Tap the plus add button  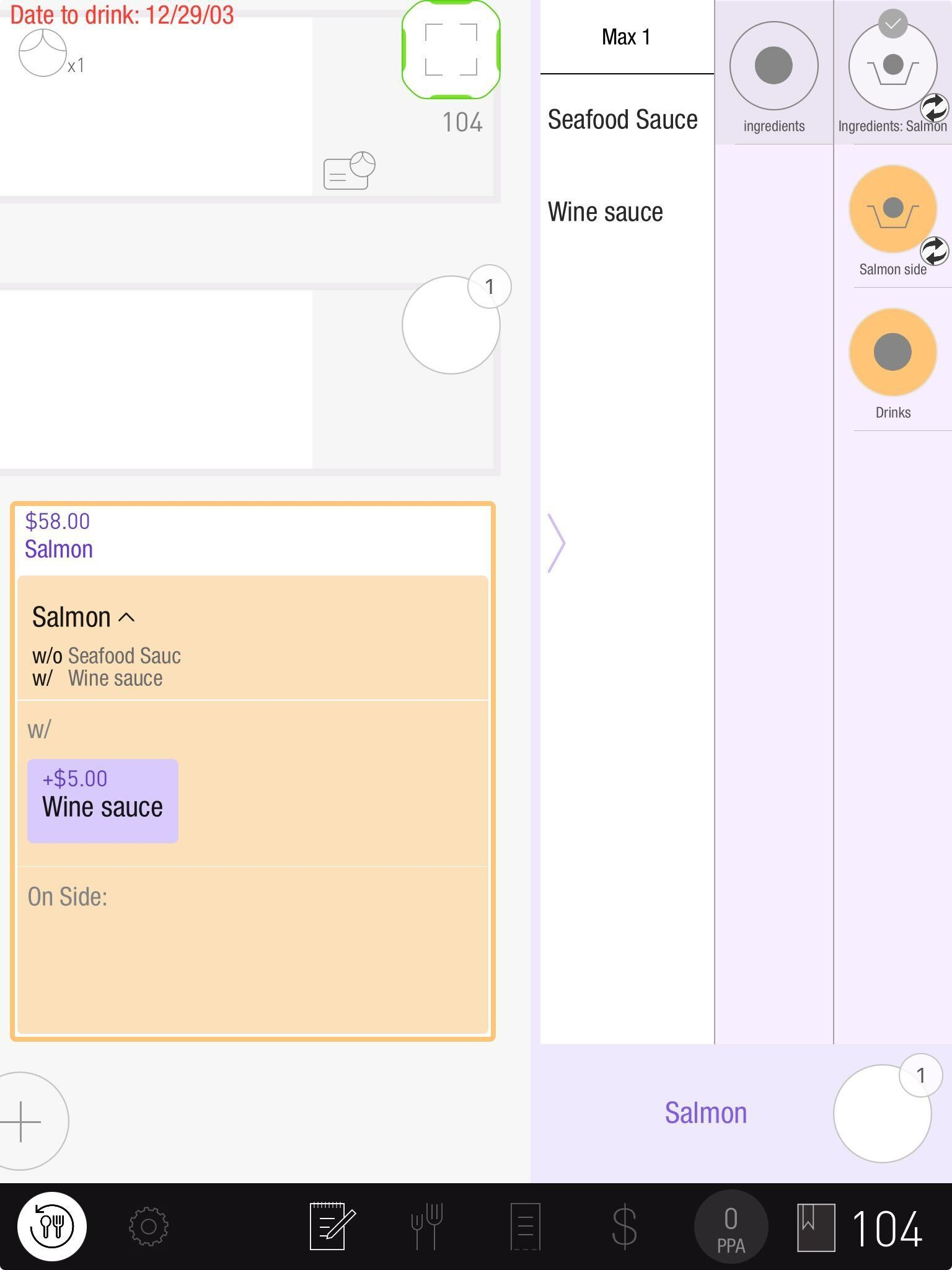[x=22, y=1121]
